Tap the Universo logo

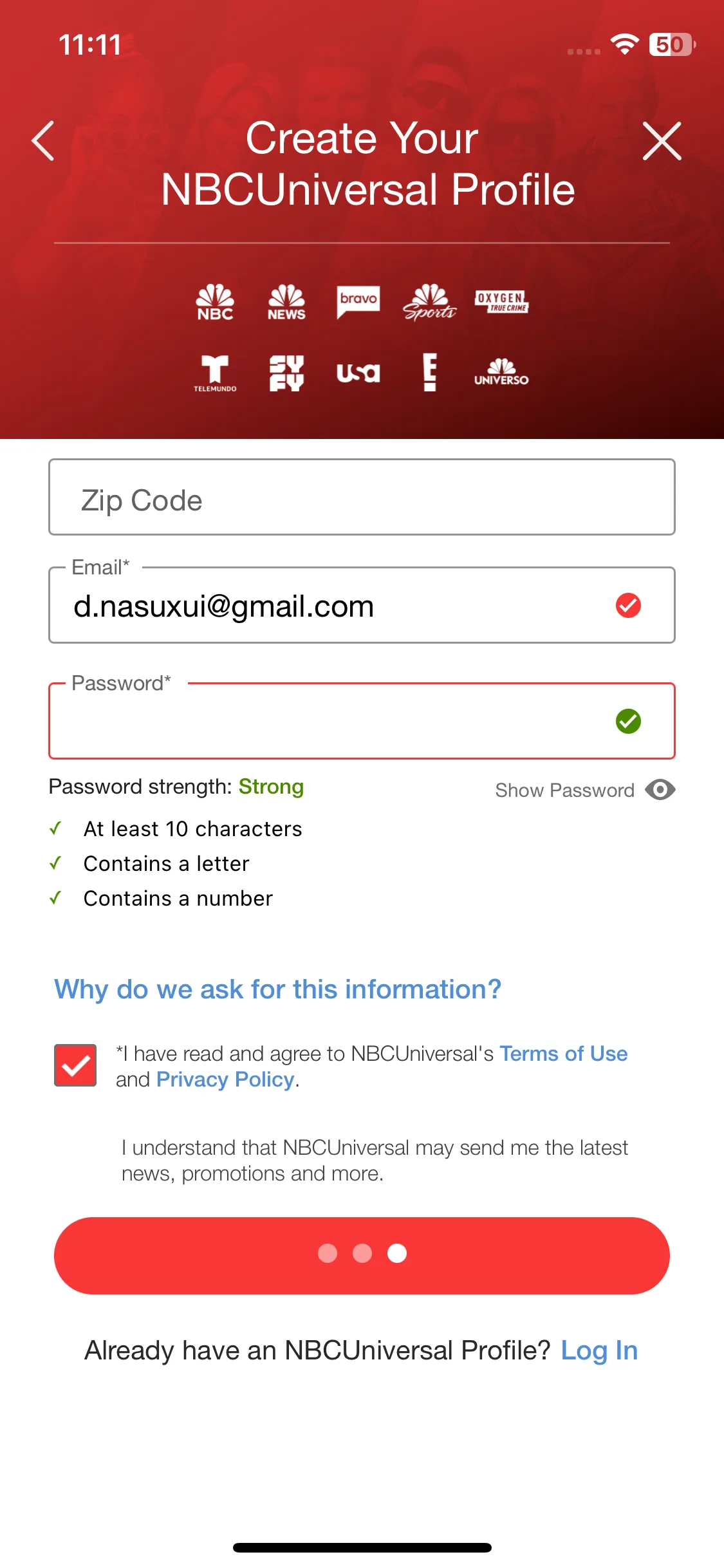tap(501, 373)
